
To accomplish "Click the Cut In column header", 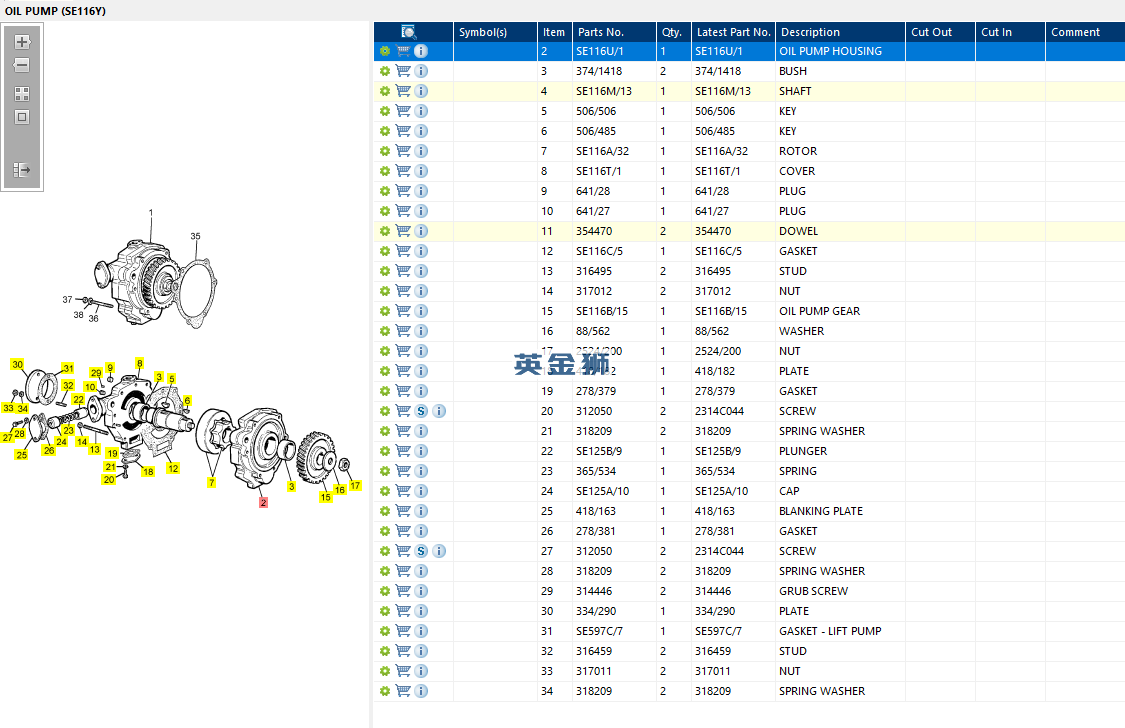I will [x=1010, y=32].
